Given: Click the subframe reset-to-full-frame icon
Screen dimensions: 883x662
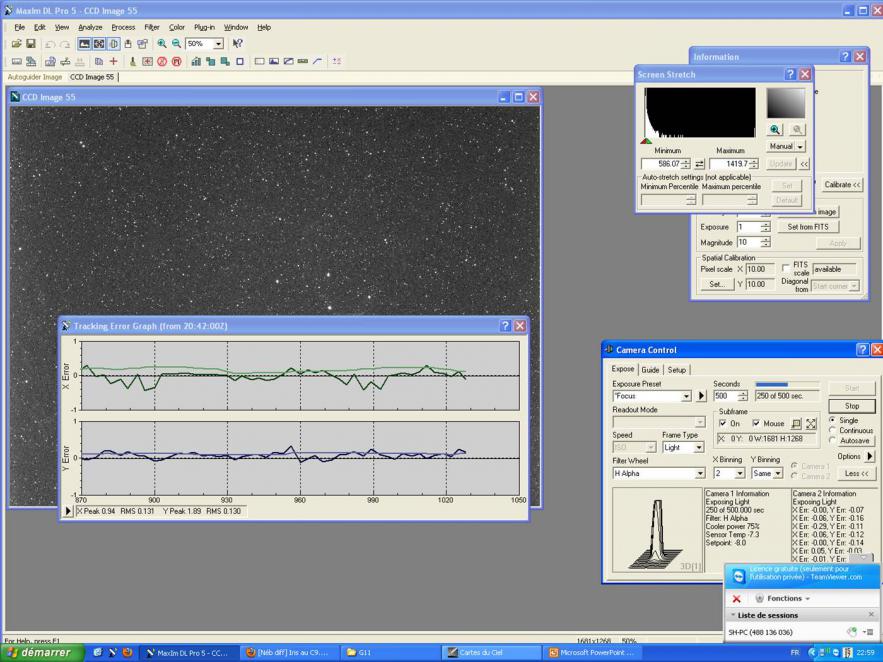Looking at the screenshot, I should pyautogui.click(x=811, y=424).
